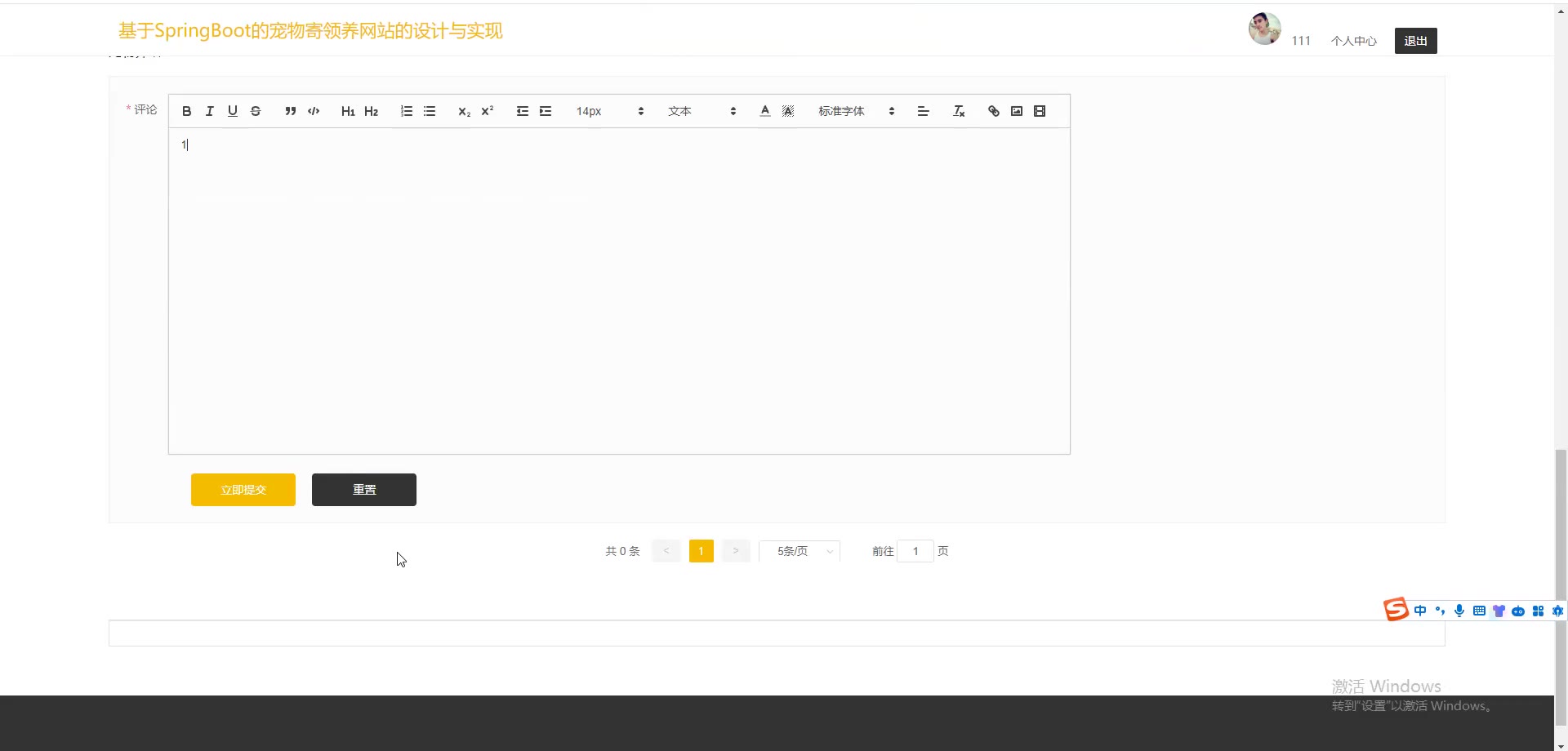Apply superscript formatting
The height and width of the screenshot is (751, 1568).
click(x=488, y=111)
